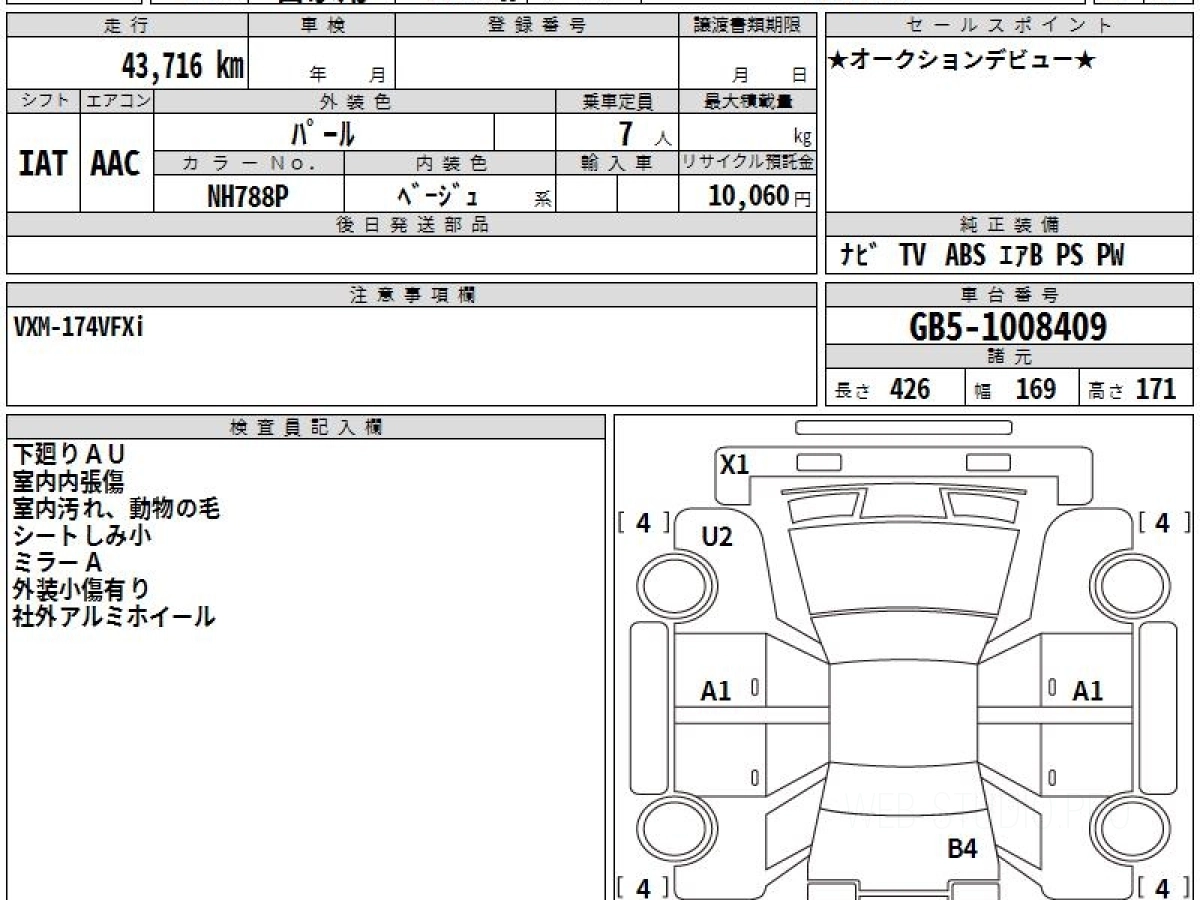Select the 最大積載量 header
The image size is (1200, 900).
click(748, 101)
